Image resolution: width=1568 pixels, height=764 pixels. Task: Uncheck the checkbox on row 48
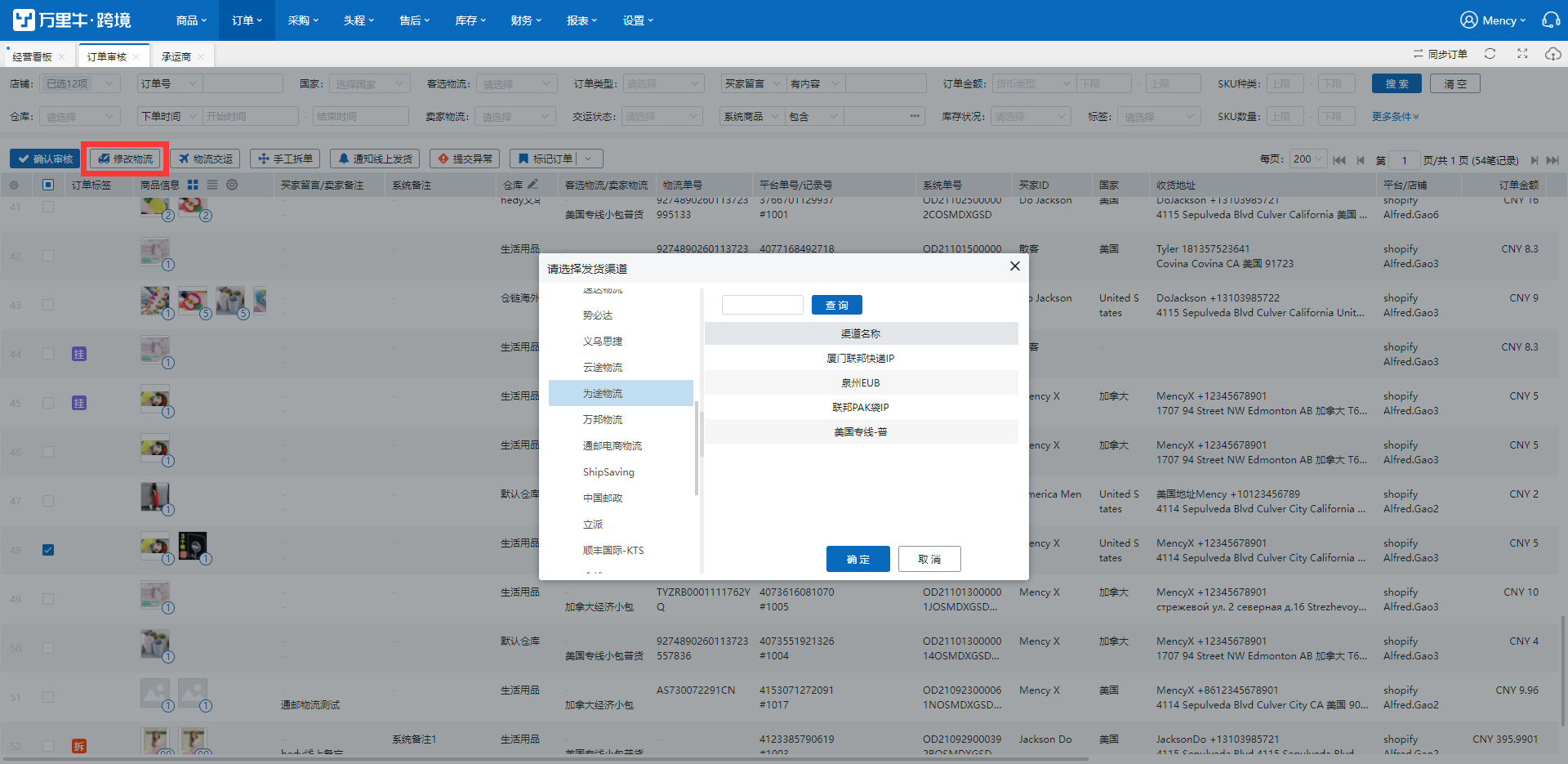click(48, 550)
